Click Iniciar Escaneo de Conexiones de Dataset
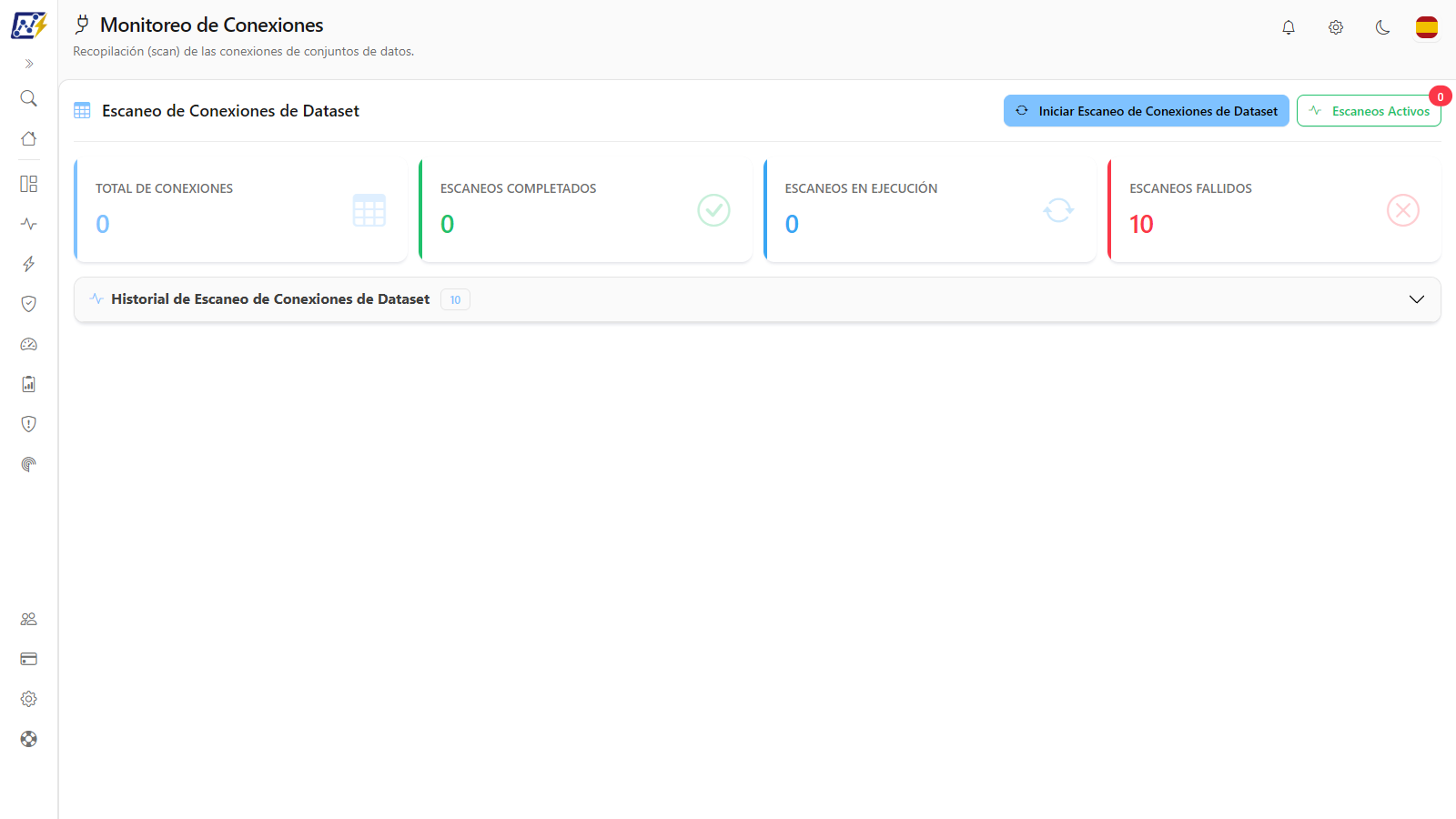 coord(1147,111)
